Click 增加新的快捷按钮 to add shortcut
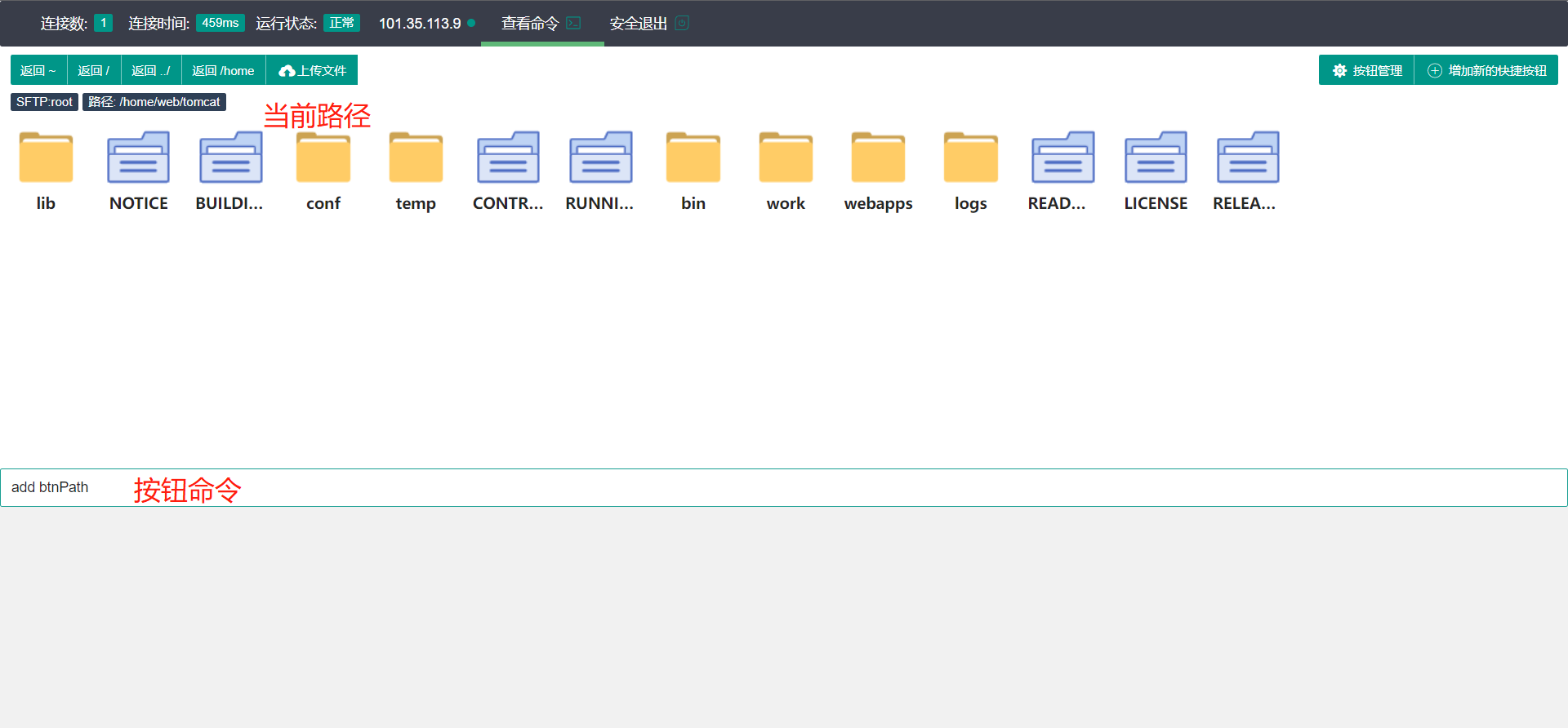The image size is (1568, 728). 1486,70
